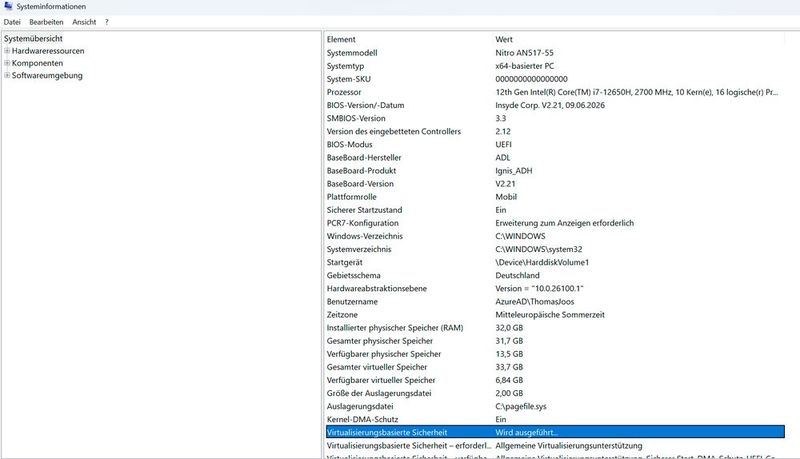Select the Softwareumgebung tree item
This screenshot has height=459, width=800.
click(47, 75)
